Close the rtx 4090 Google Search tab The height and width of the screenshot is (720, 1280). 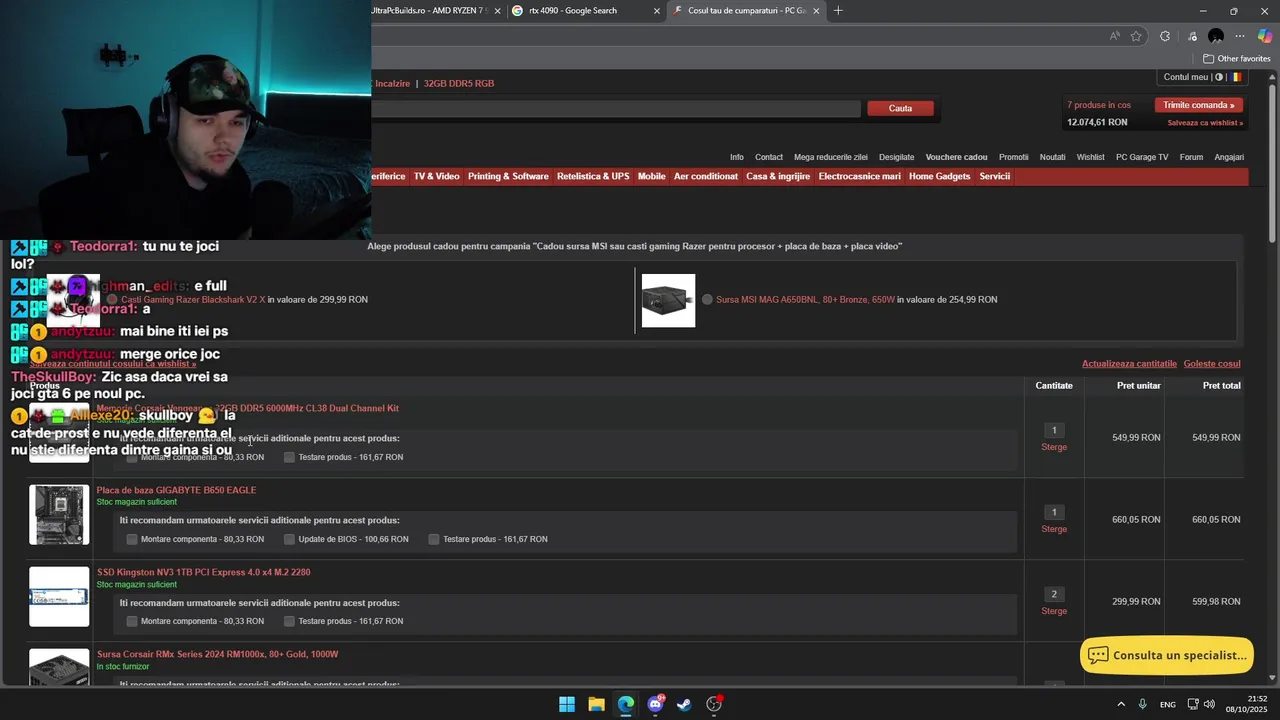(657, 11)
